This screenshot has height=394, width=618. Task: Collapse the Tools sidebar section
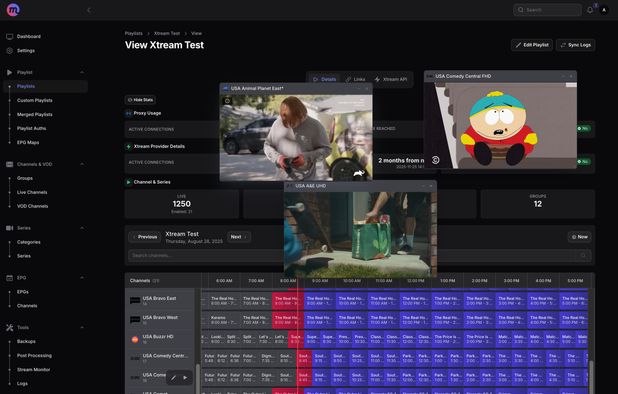point(82,327)
